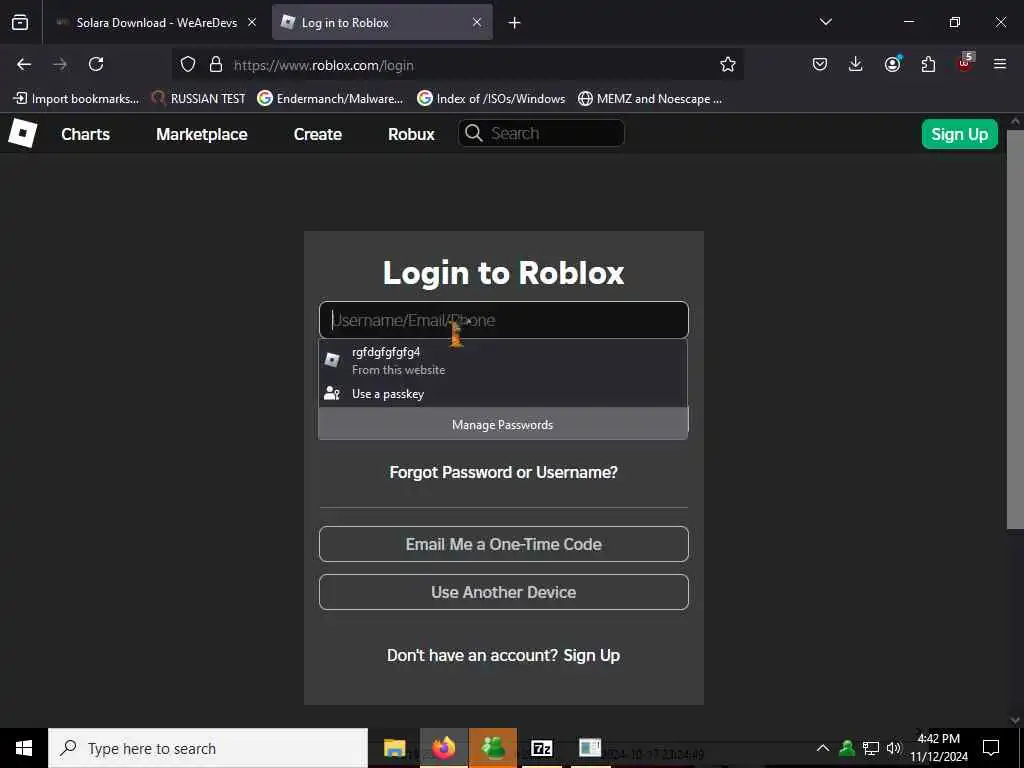Open Firefox View icon at tab strip start

20,22
